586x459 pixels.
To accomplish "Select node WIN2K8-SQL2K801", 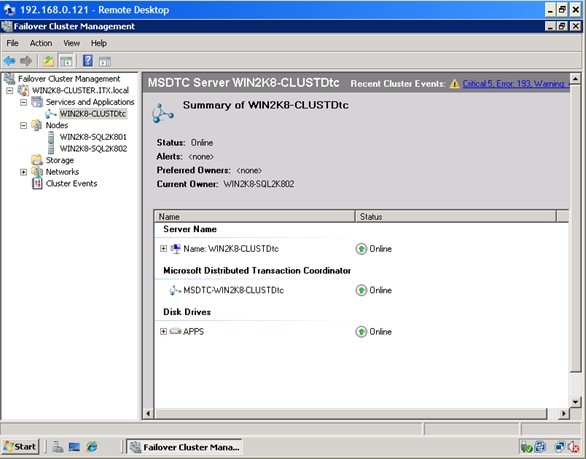I will coord(93,137).
